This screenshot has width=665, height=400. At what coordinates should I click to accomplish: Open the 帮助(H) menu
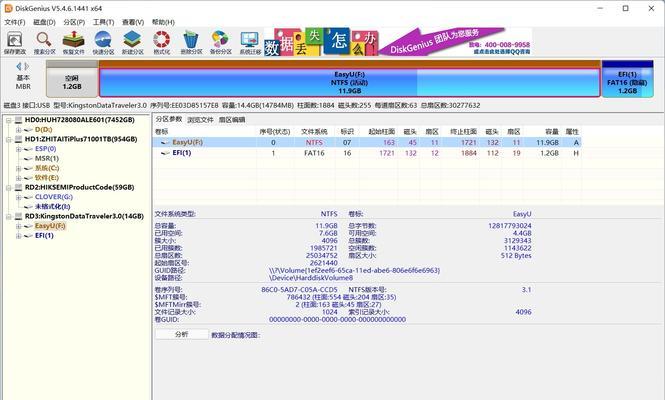click(163, 22)
